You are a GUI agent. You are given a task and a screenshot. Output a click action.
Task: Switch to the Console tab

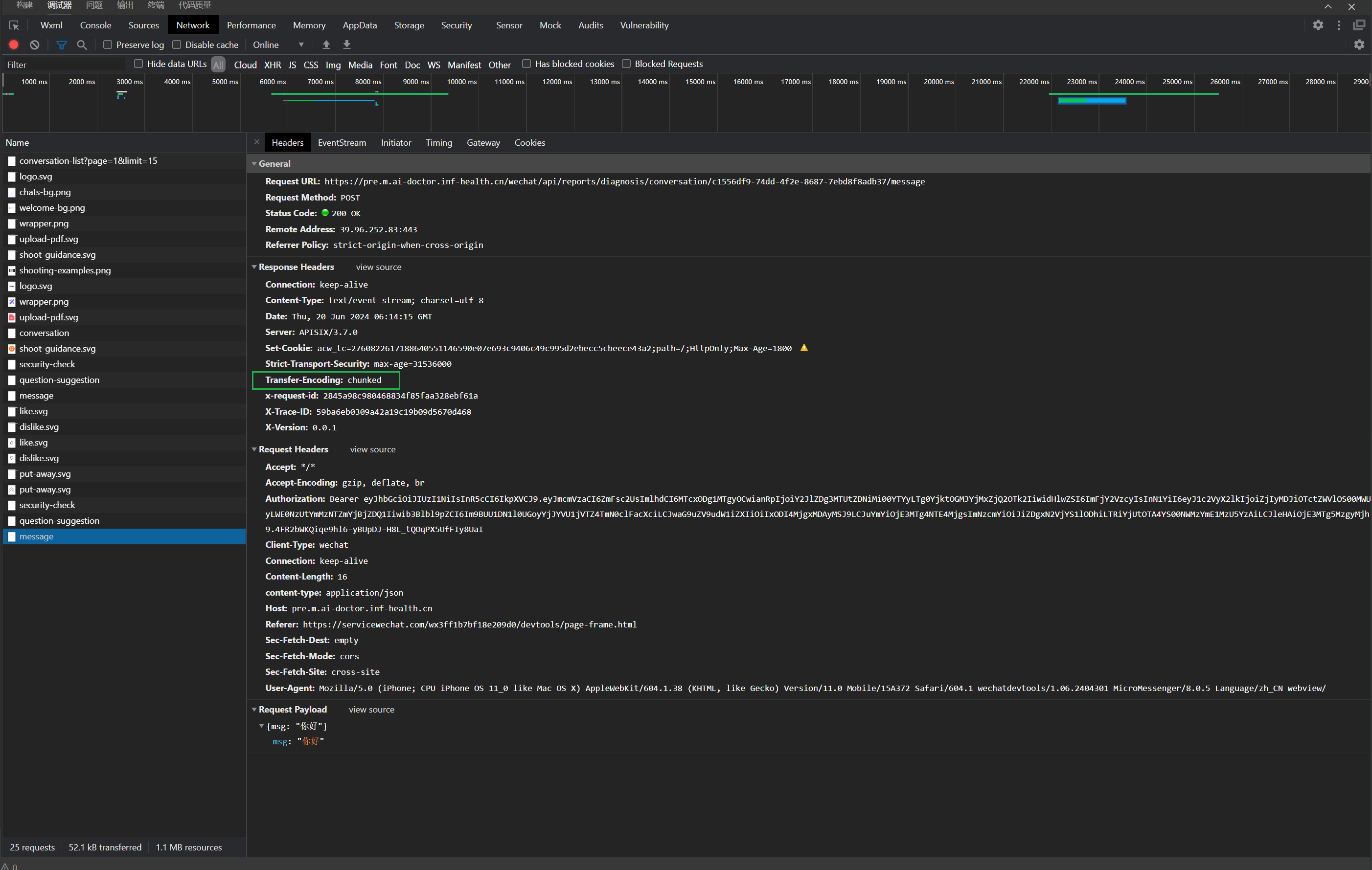pos(95,25)
